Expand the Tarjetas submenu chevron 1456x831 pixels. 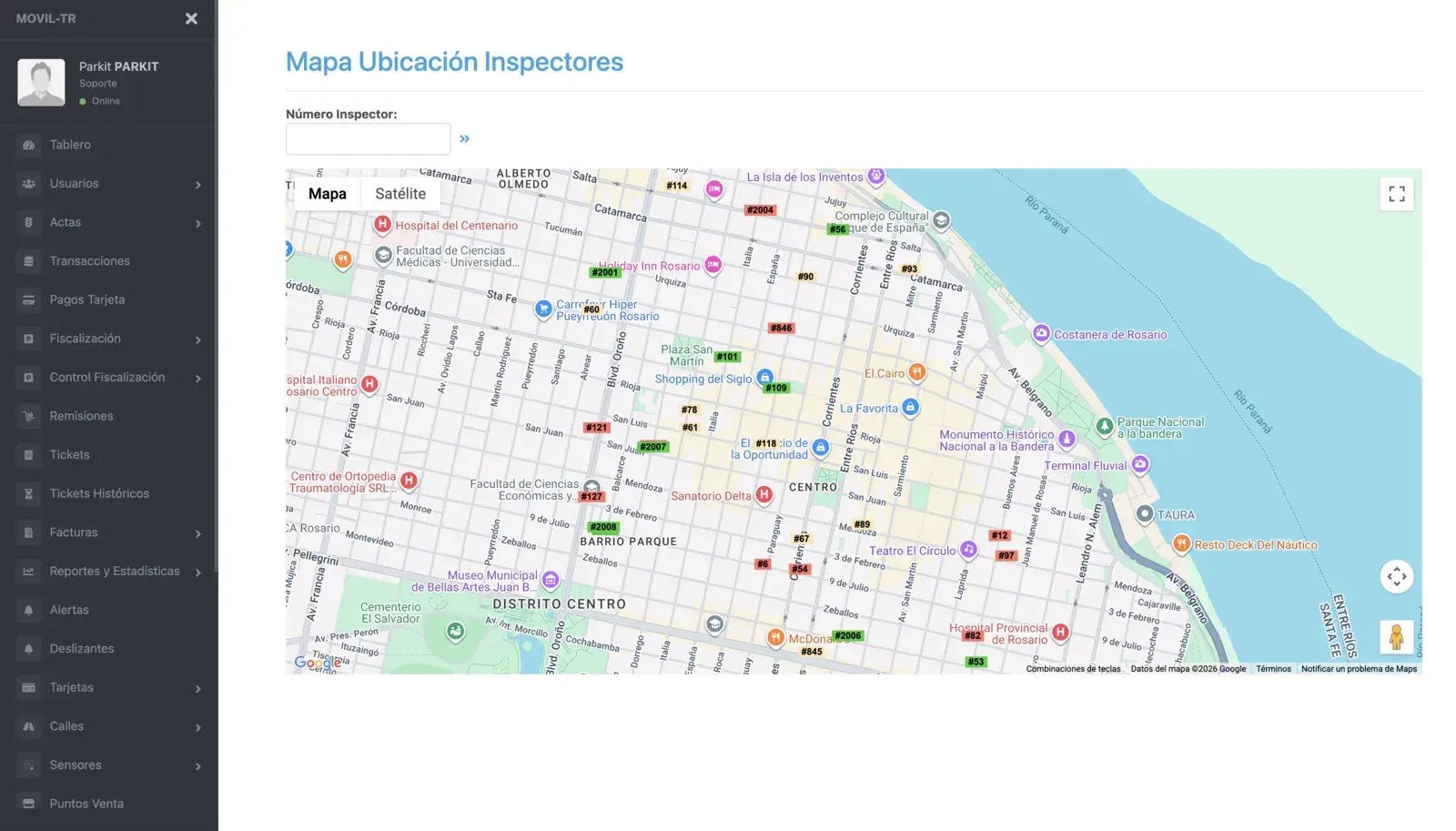(x=197, y=688)
